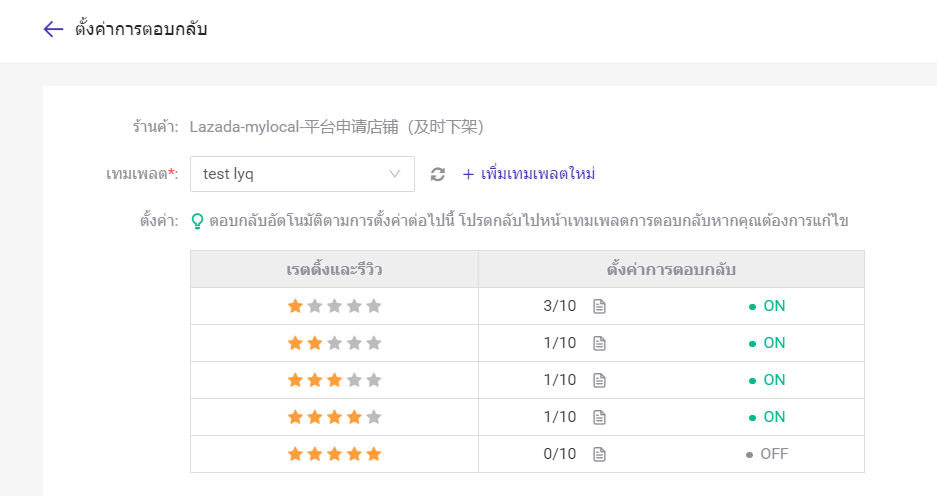Click the back arrow icon

click(x=53, y=29)
